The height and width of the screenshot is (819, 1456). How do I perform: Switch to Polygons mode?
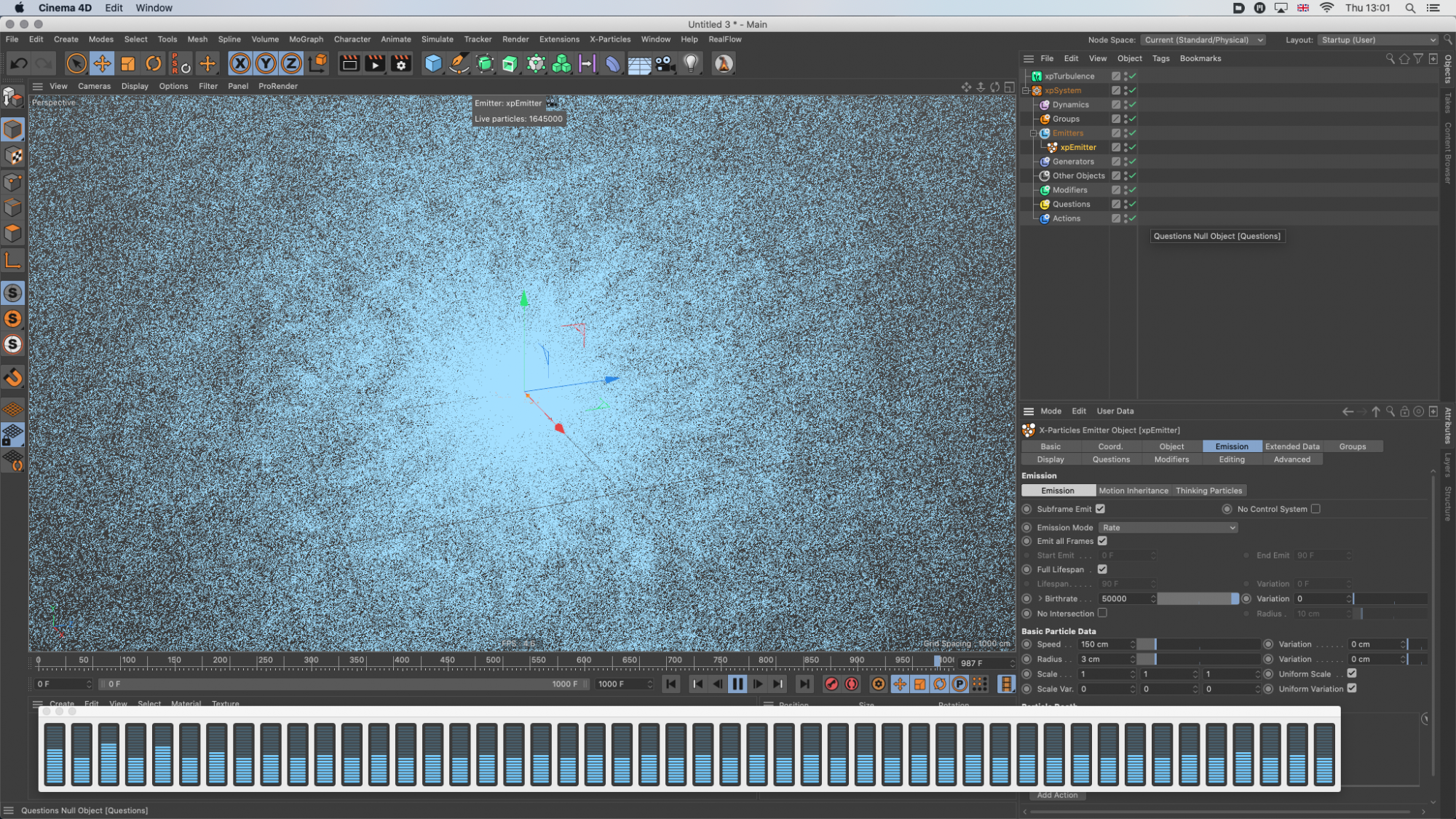(13, 234)
